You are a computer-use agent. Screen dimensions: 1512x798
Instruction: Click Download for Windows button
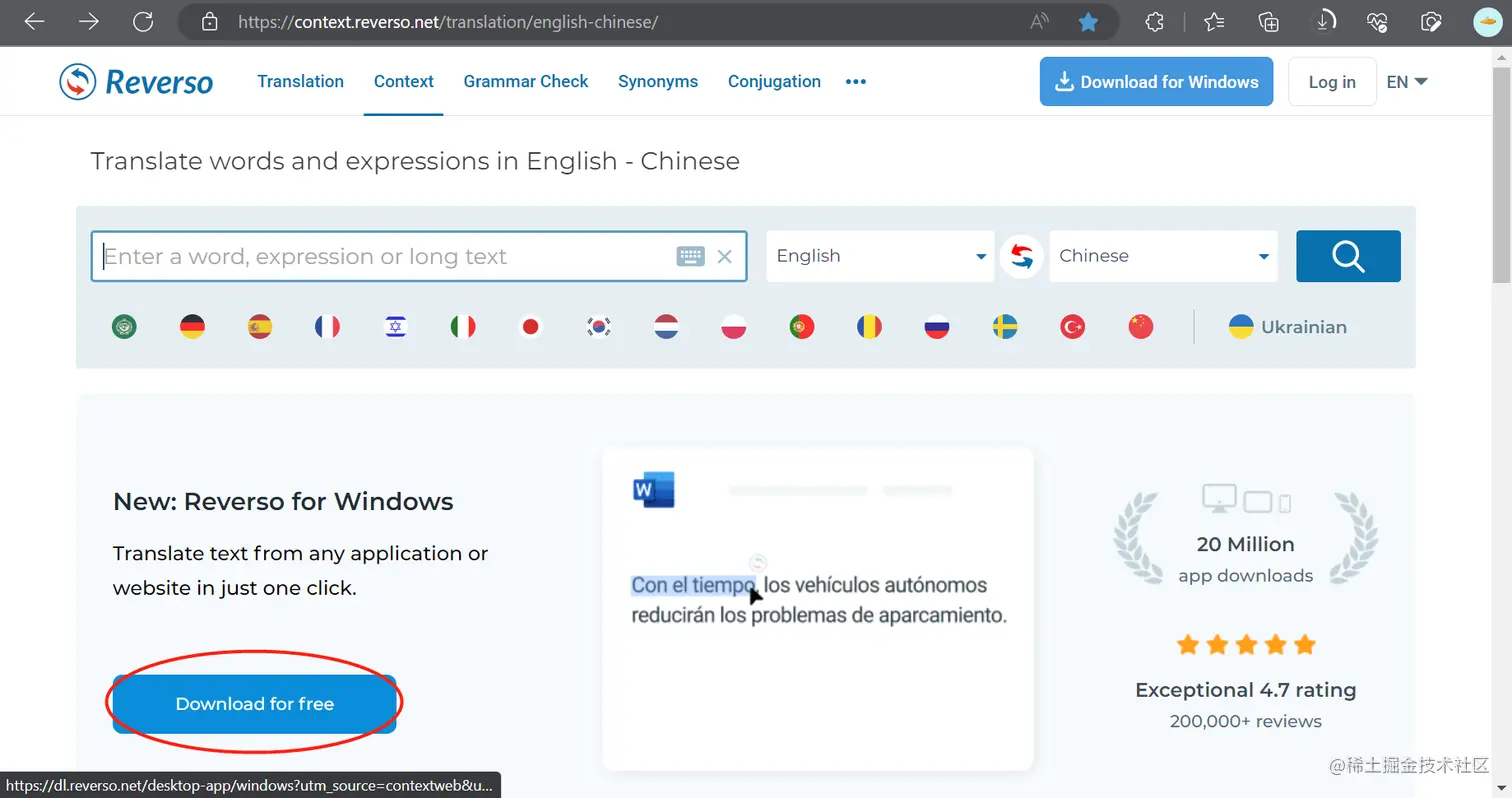(x=1156, y=82)
